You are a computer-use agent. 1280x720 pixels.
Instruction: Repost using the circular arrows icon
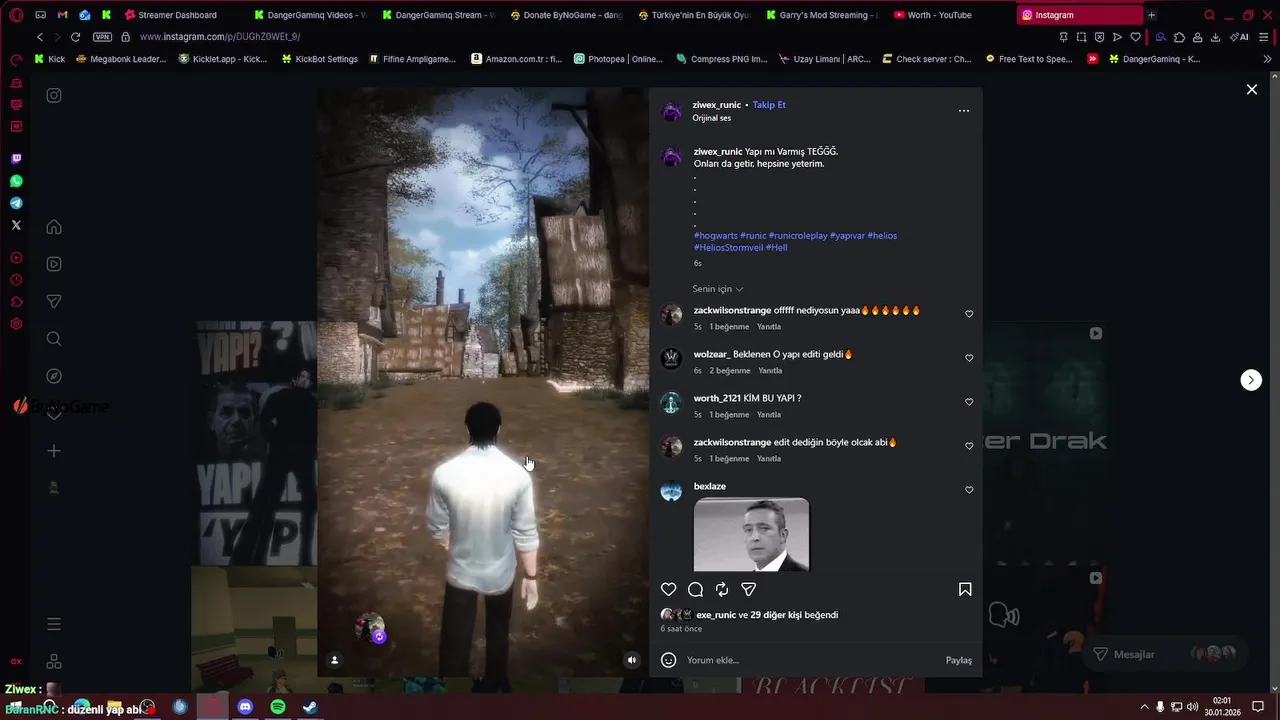pos(722,590)
